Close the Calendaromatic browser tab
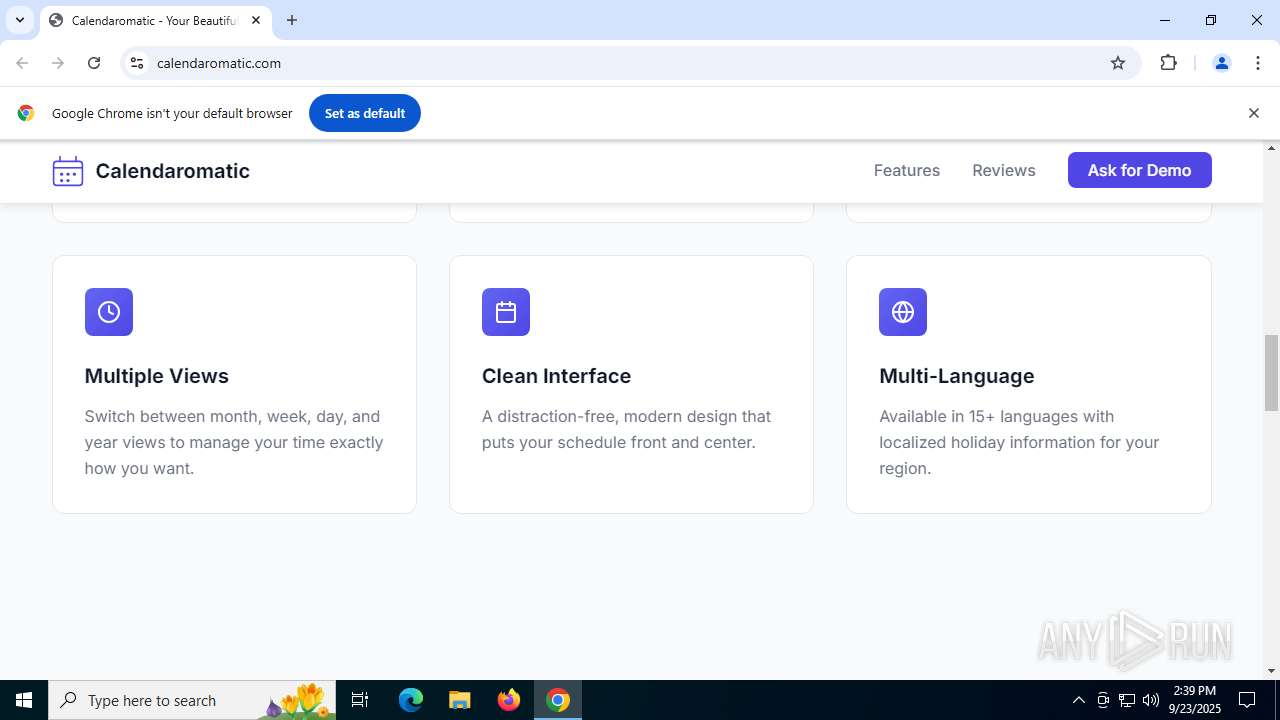Image resolution: width=1280 pixels, height=720 pixels. tap(256, 20)
